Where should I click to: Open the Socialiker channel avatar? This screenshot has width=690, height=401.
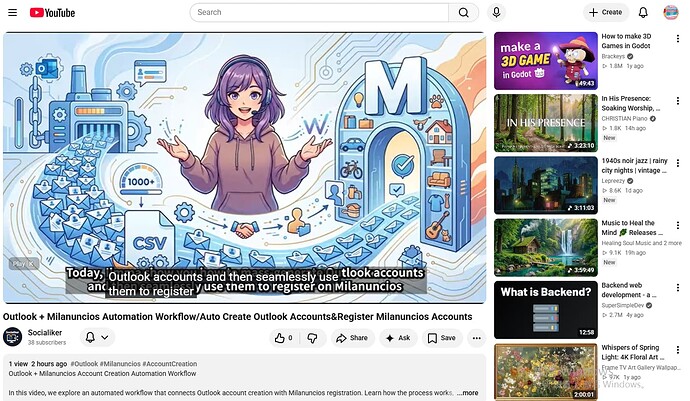click(12, 337)
